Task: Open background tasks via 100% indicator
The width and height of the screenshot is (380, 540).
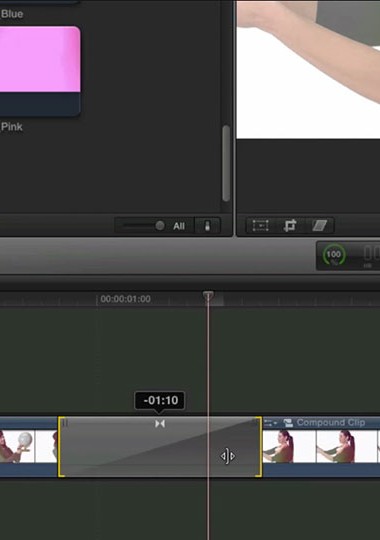Action: click(x=333, y=255)
